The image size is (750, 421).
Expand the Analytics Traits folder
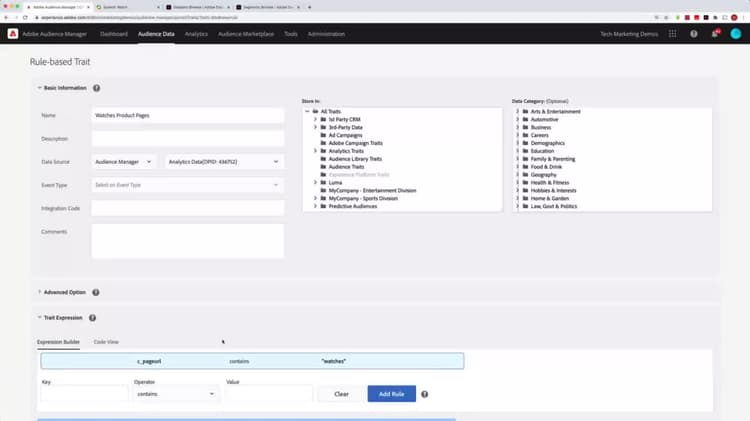click(315, 151)
